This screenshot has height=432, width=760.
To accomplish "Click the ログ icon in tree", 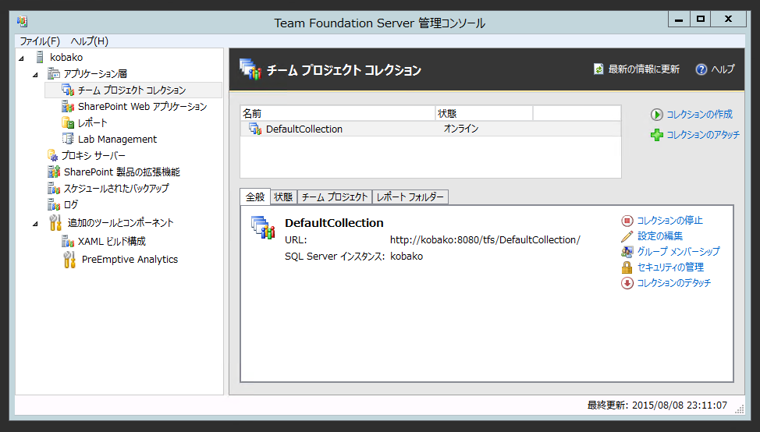I will point(53,205).
